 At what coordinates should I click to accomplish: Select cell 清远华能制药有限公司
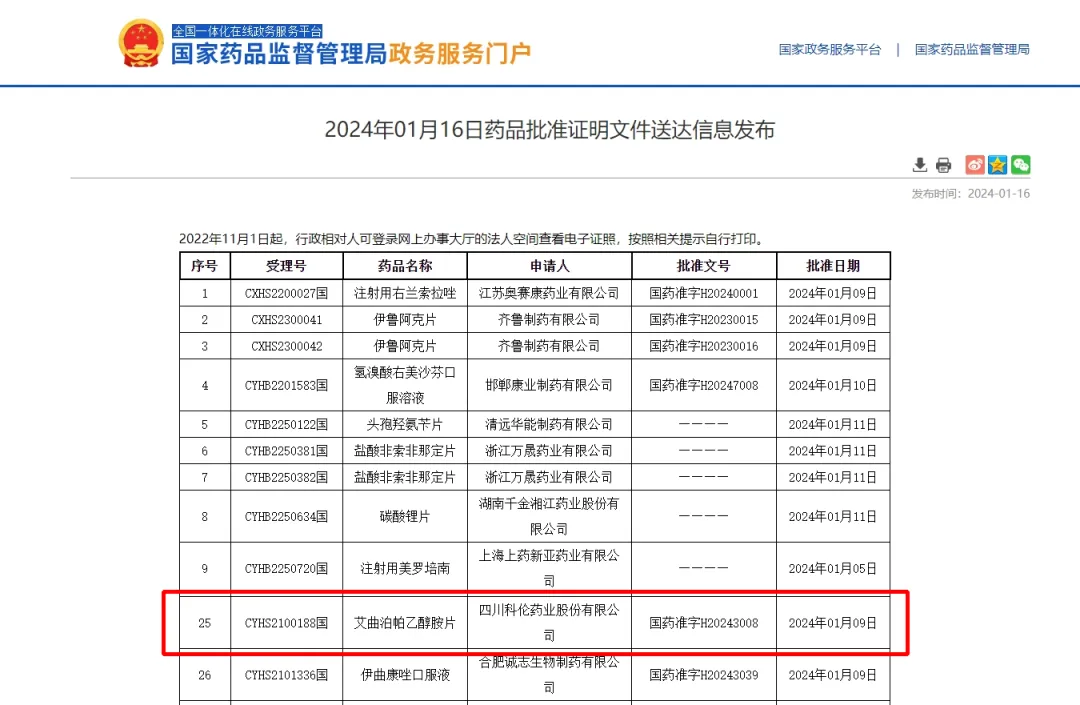tap(549, 425)
